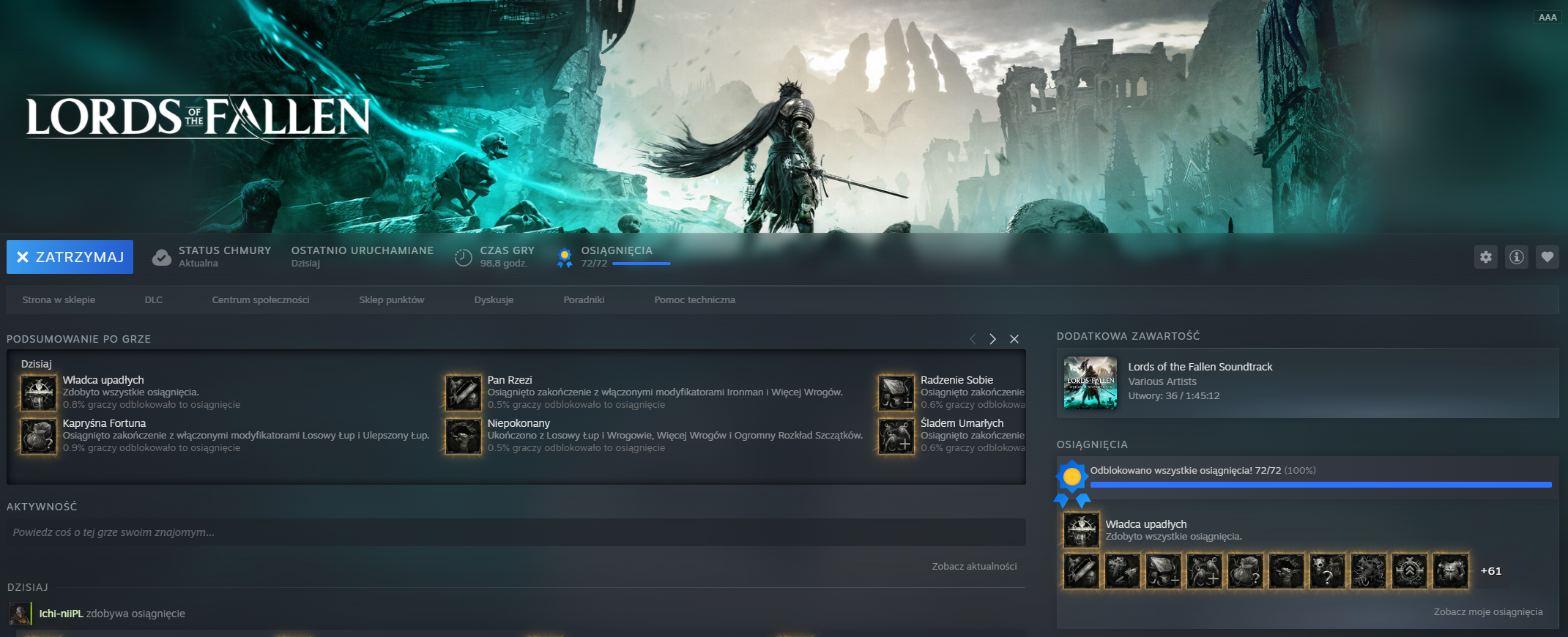Click the 100% achievements progress bar in panel
The width and height of the screenshot is (1568, 637).
point(1320,485)
